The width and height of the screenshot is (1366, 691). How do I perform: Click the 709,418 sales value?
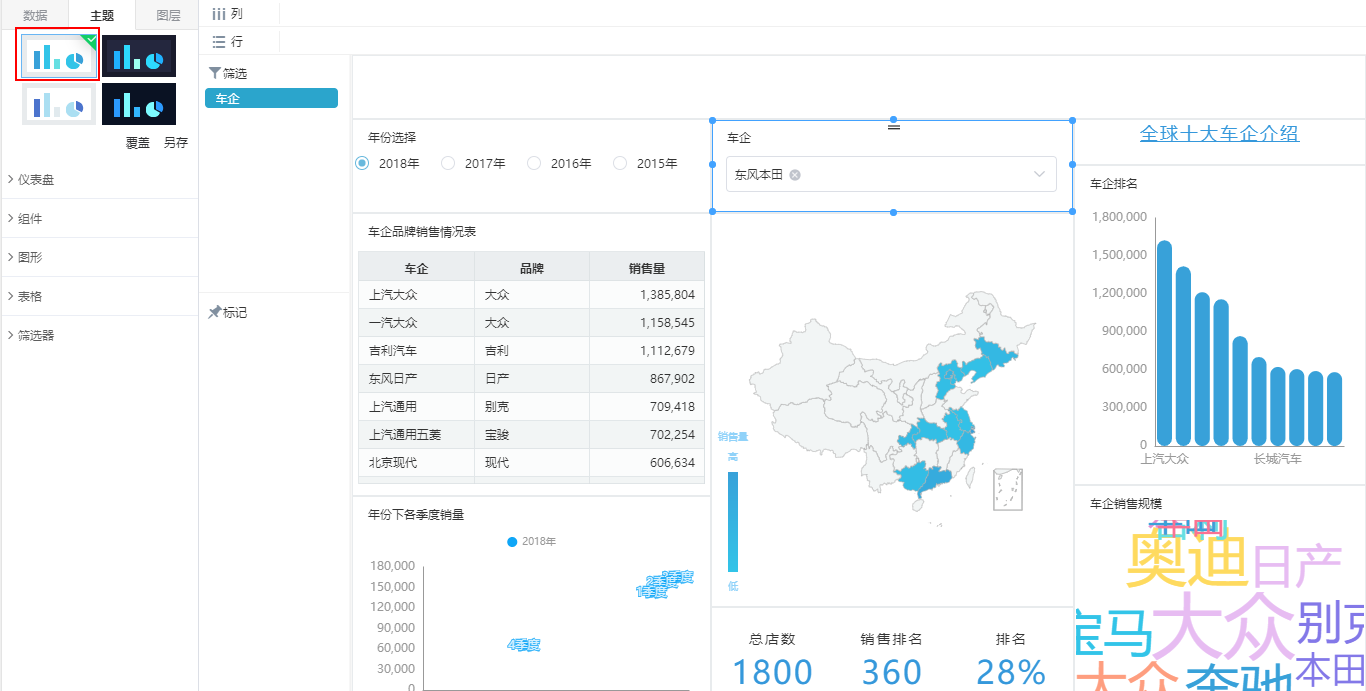(x=672, y=407)
